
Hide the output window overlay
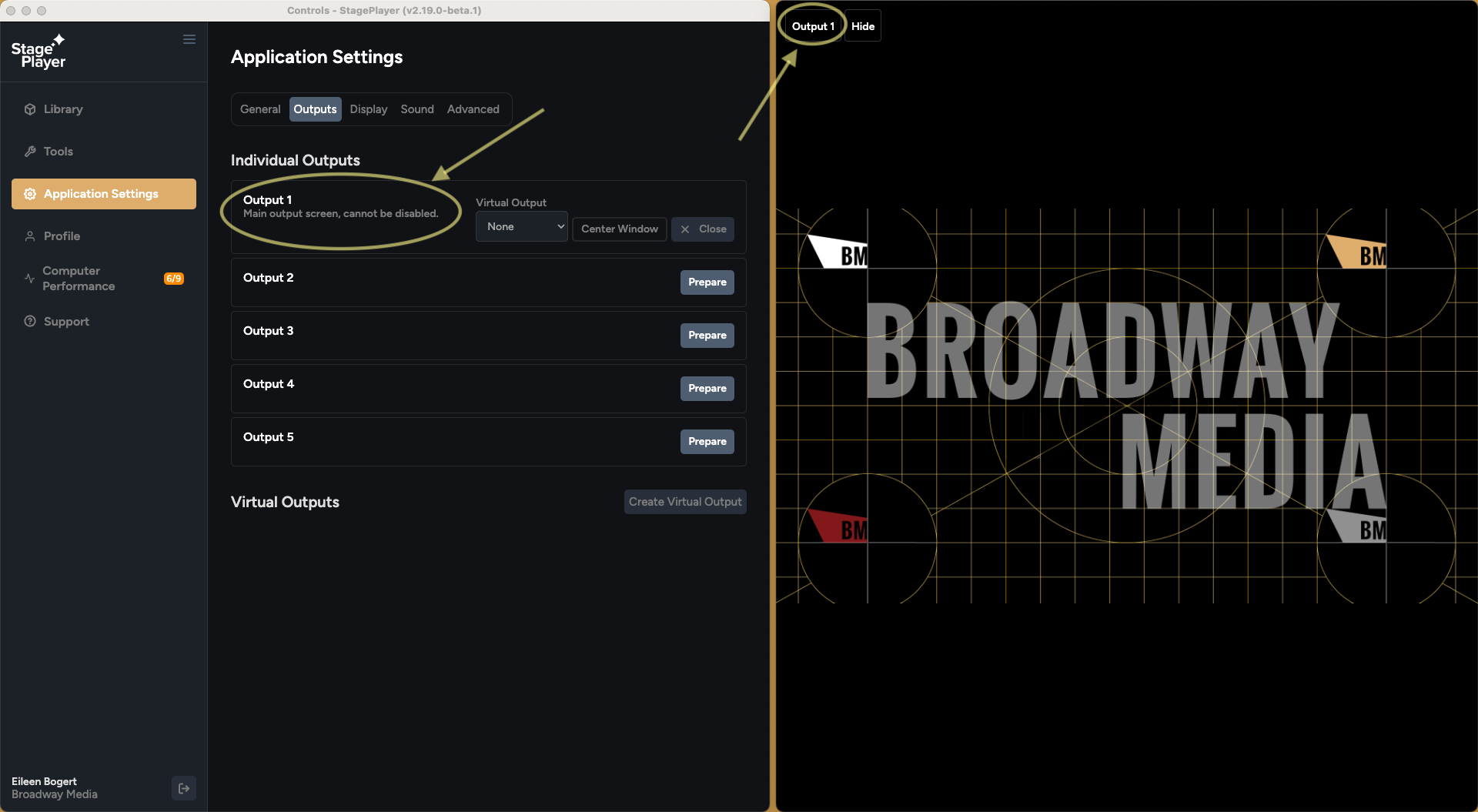[863, 26]
